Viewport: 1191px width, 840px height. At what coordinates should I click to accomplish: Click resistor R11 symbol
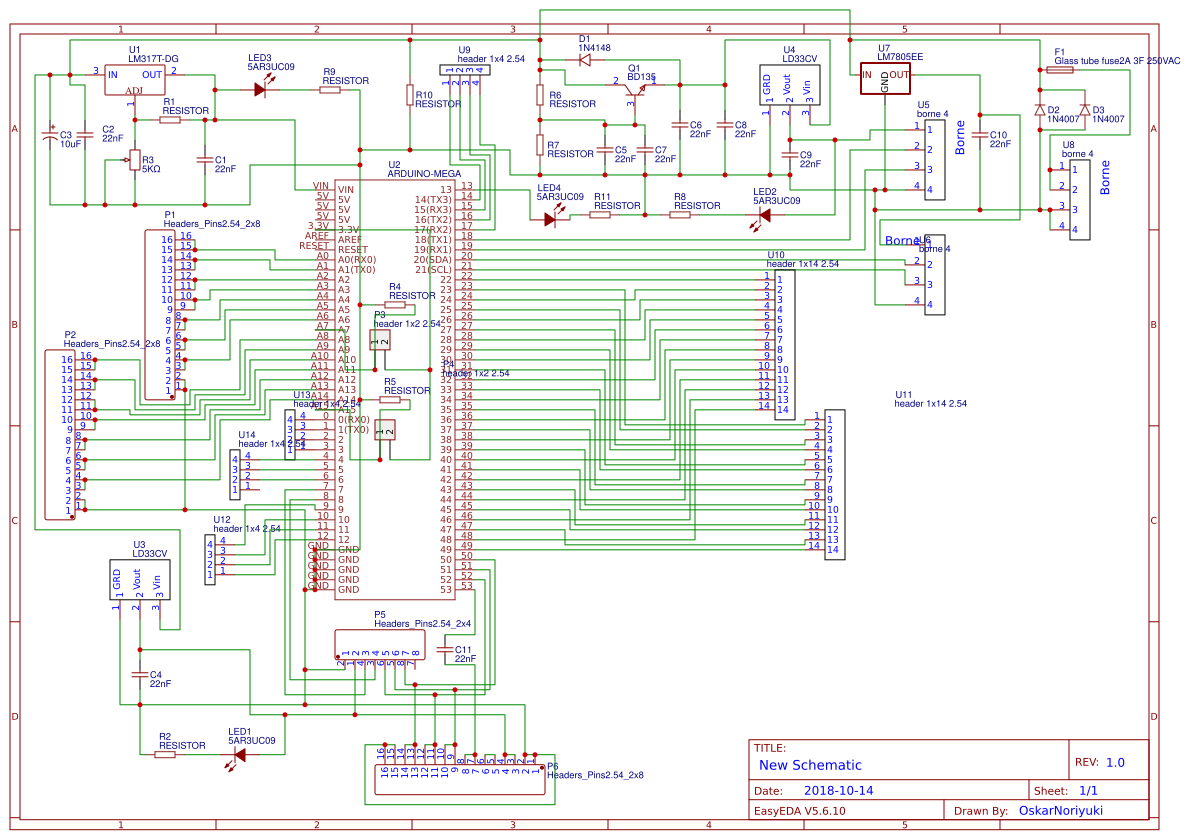tap(600, 215)
